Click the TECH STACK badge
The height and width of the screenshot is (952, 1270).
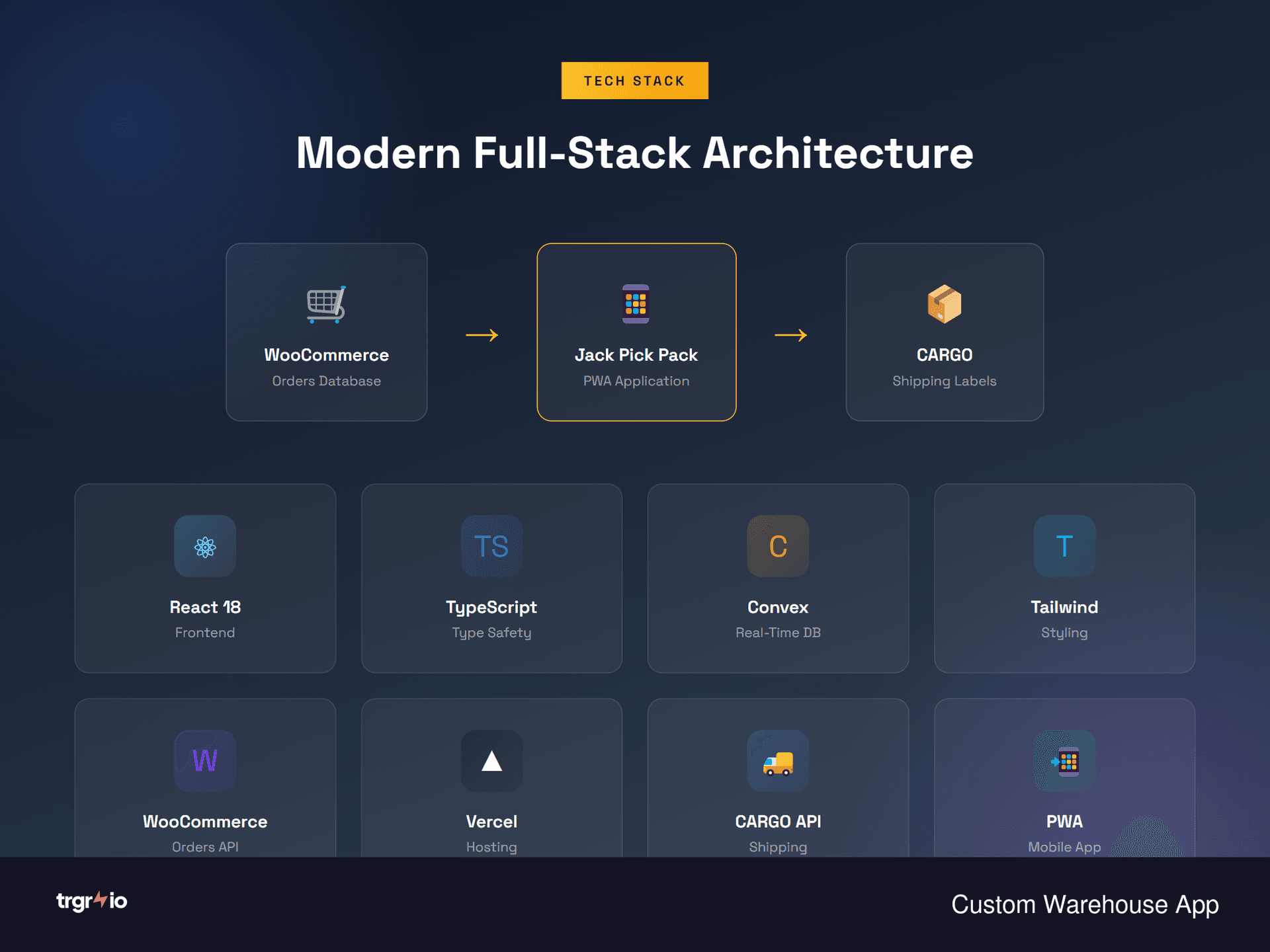(x=635, y=81)
